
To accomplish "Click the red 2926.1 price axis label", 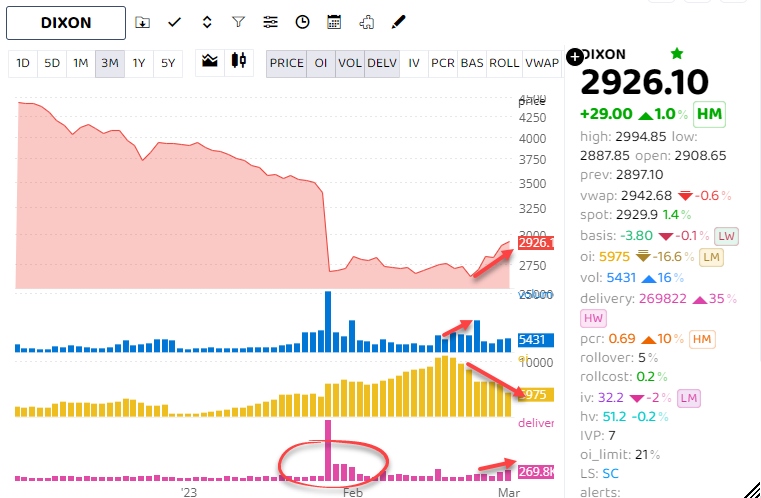I will coord(536,243).
